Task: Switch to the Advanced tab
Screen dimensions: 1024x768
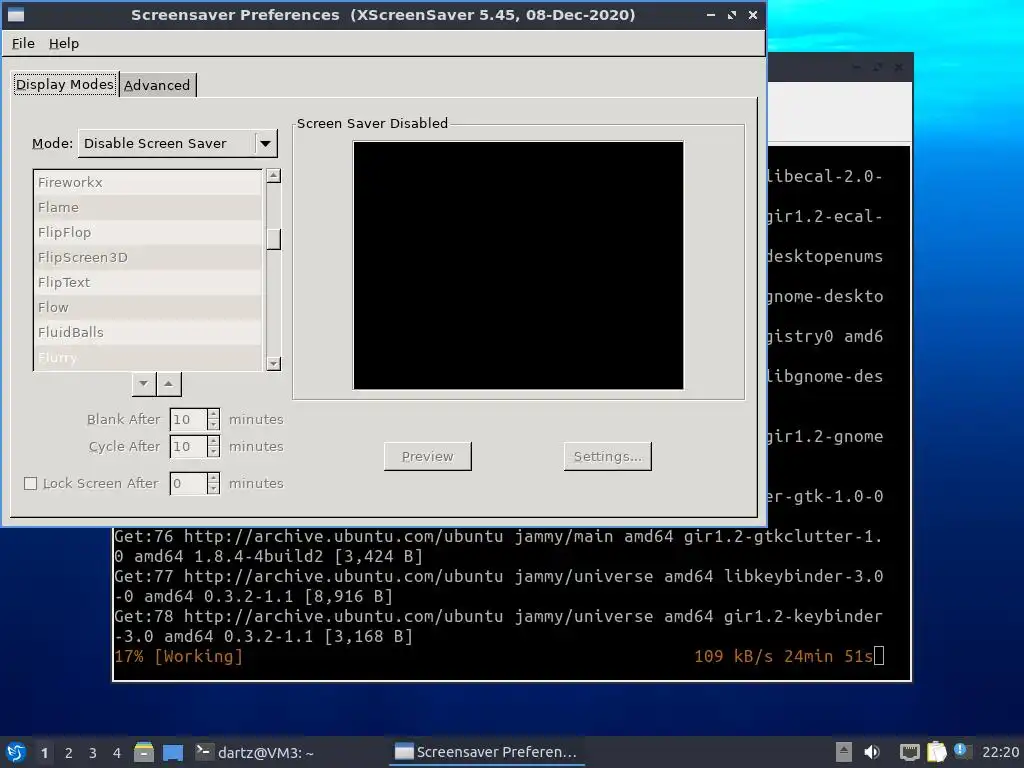Action: tap(157, 85)
